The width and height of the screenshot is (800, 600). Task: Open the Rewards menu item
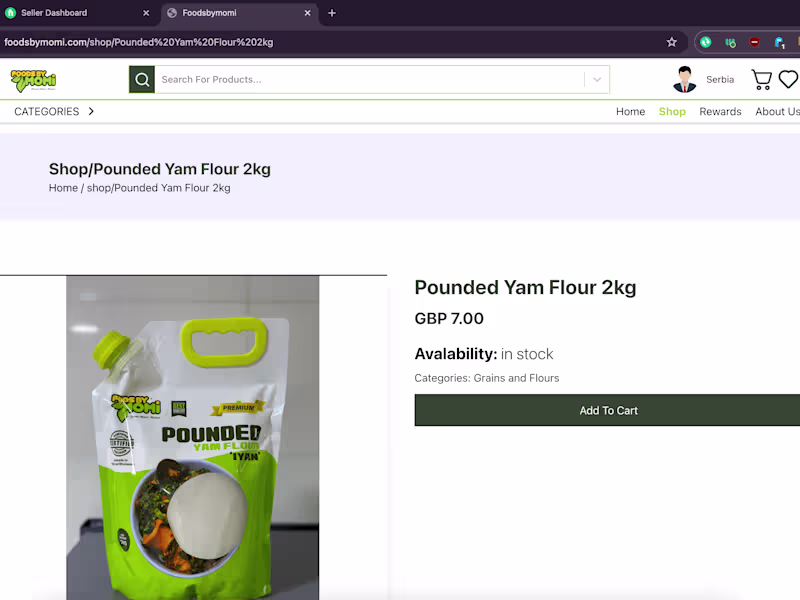(x=720, y=111)
